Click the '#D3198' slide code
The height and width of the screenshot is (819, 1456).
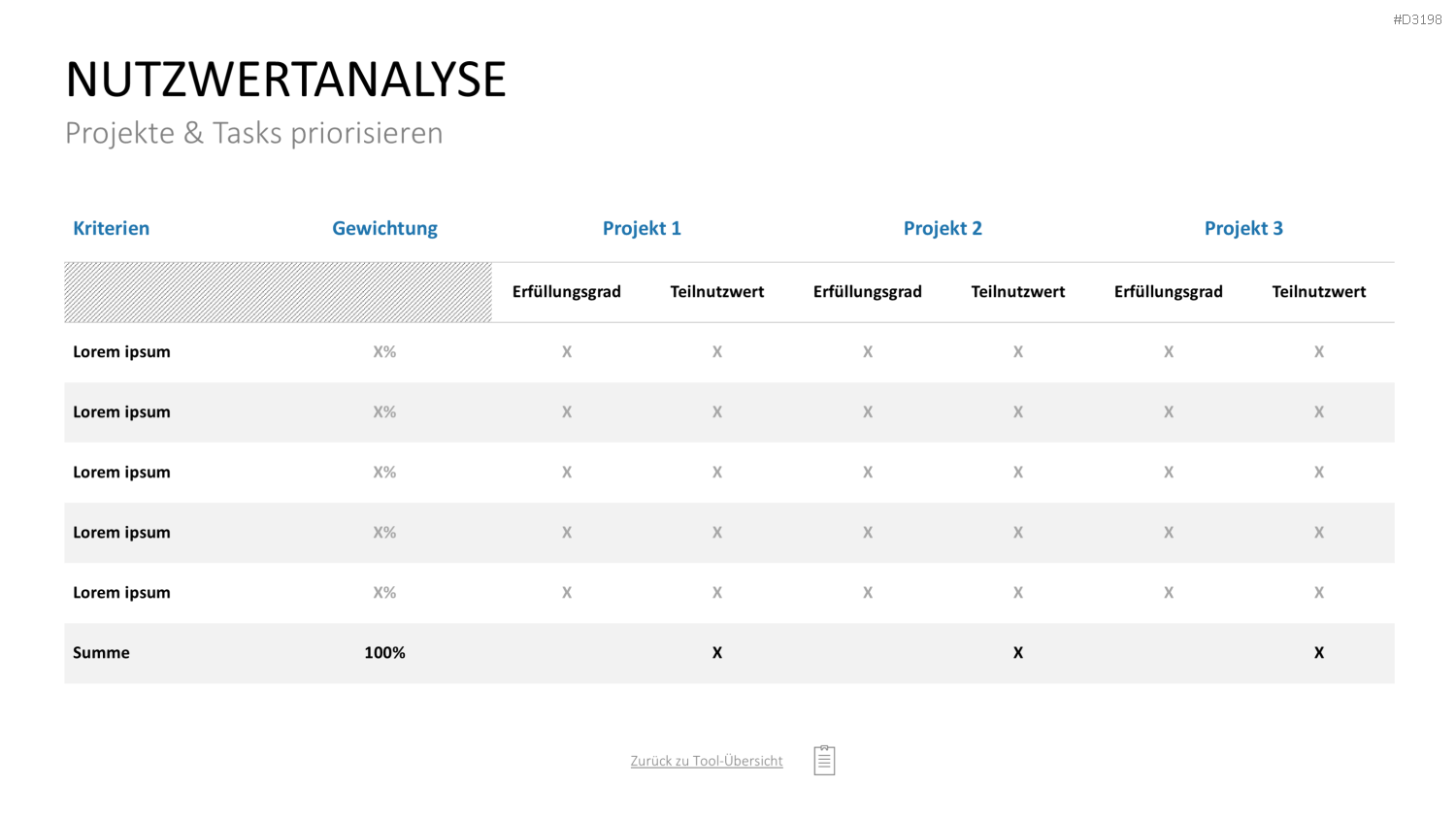click(1417, 19)
